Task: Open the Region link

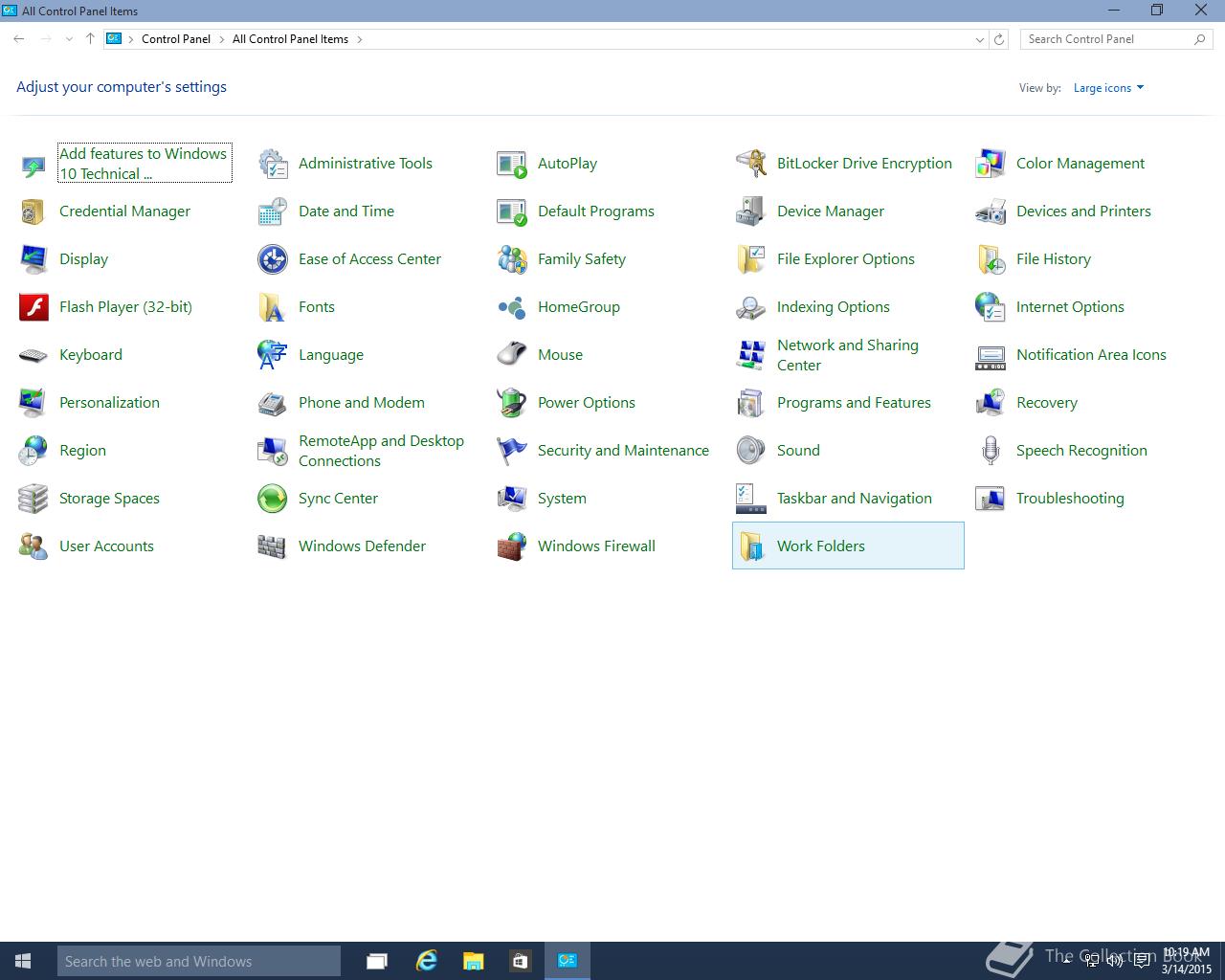Action: tap(82, 451)
